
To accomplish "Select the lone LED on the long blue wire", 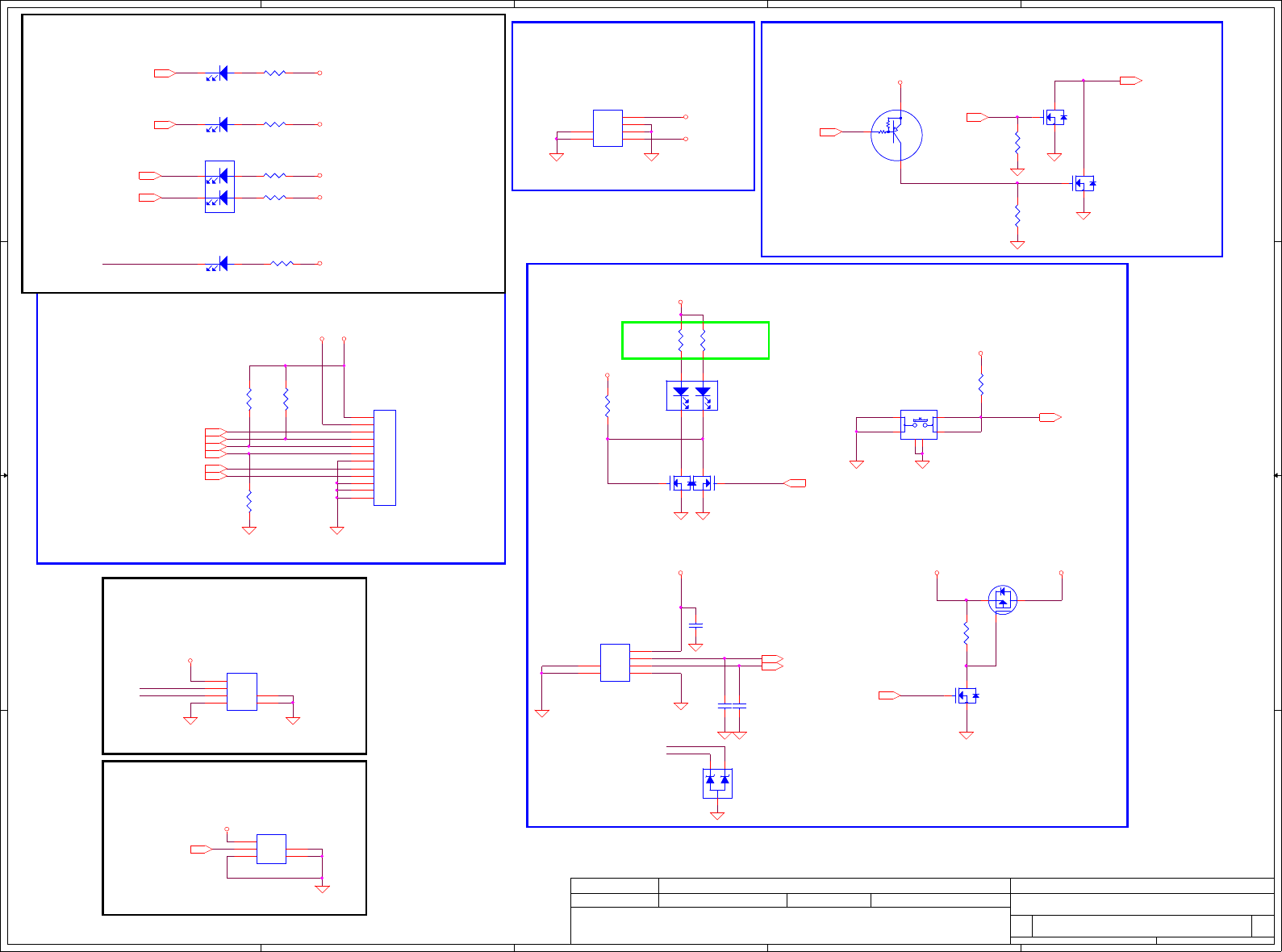I will click(218, 264).
